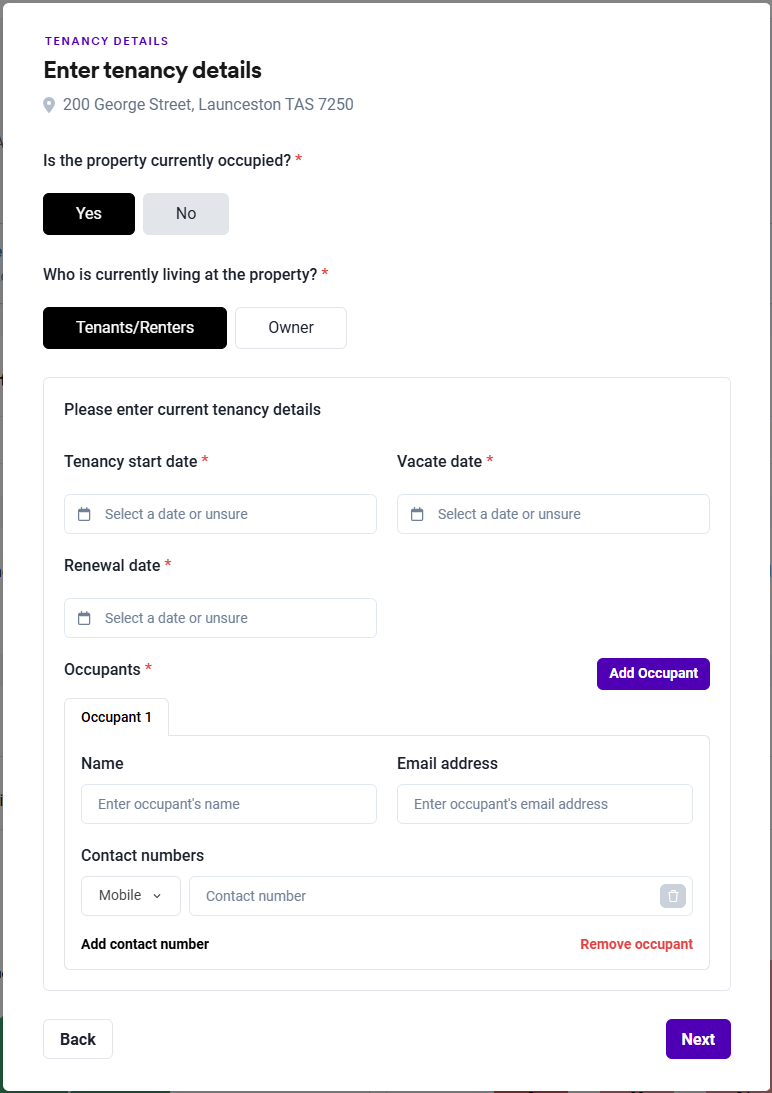Click calendar icon in Vacate date field
This screenshot has width=772, height=1093.
418,514
